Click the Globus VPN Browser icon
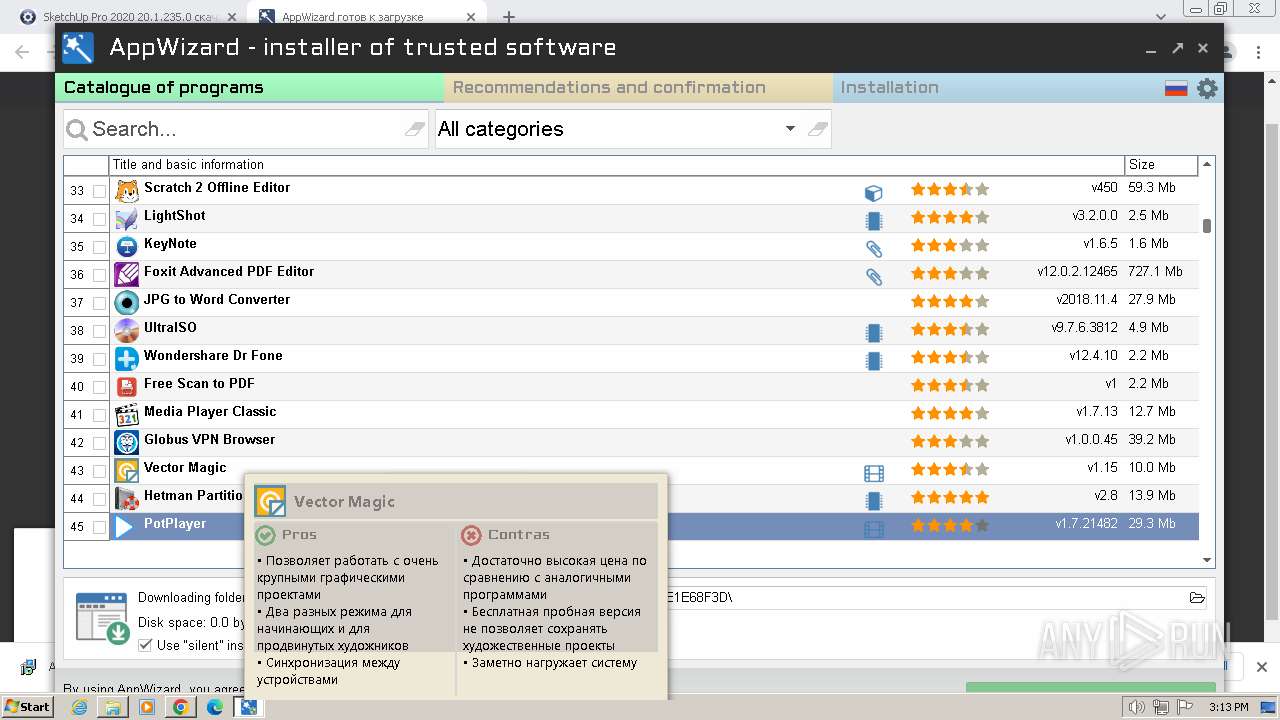The width and height of the screenshot is (1280, 720). tap(127, 443)
